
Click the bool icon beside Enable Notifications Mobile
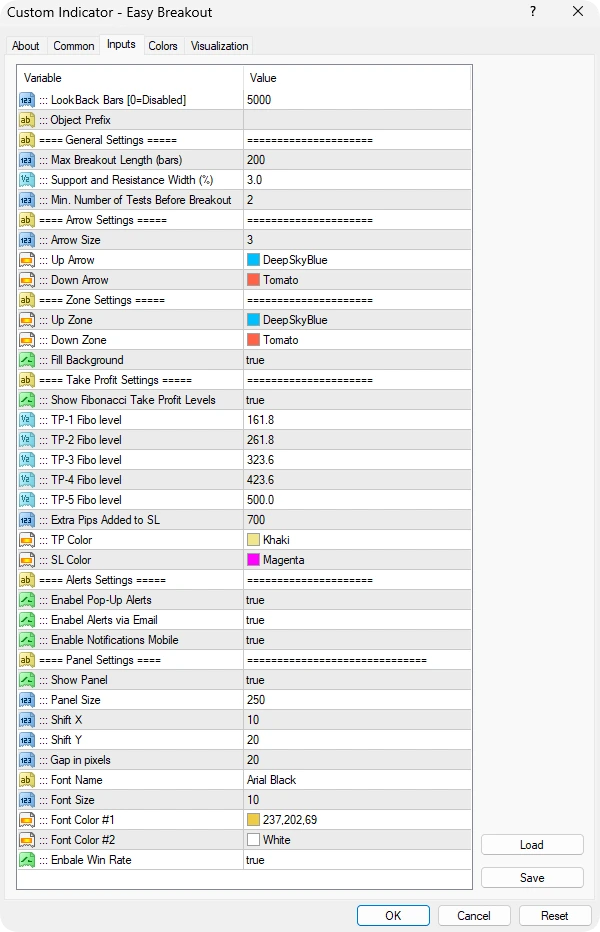click(x=27, y=640)
